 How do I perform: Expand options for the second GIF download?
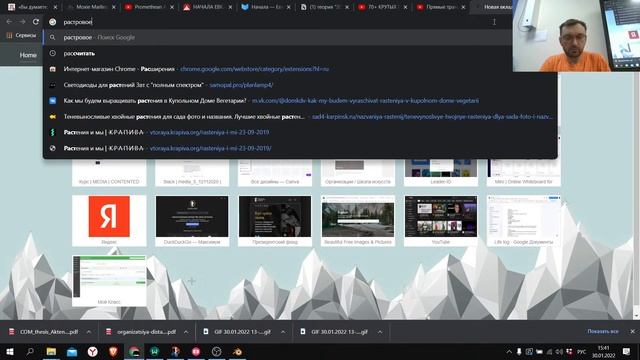click(x=380, y=332)
